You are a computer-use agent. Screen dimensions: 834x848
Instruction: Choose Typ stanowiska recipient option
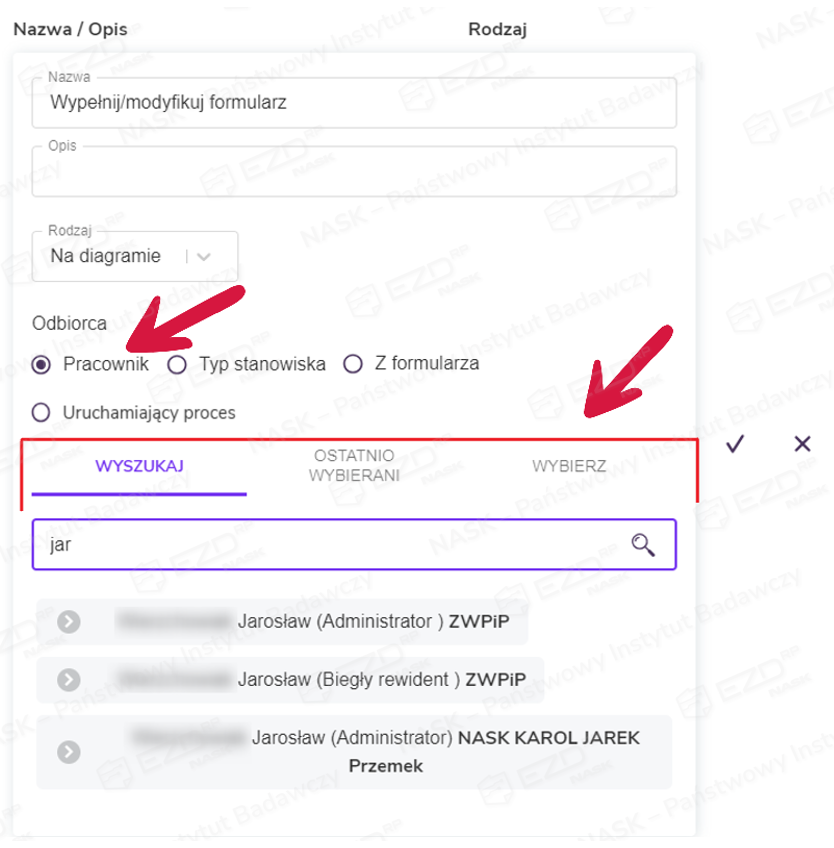[x=177, y=365]
